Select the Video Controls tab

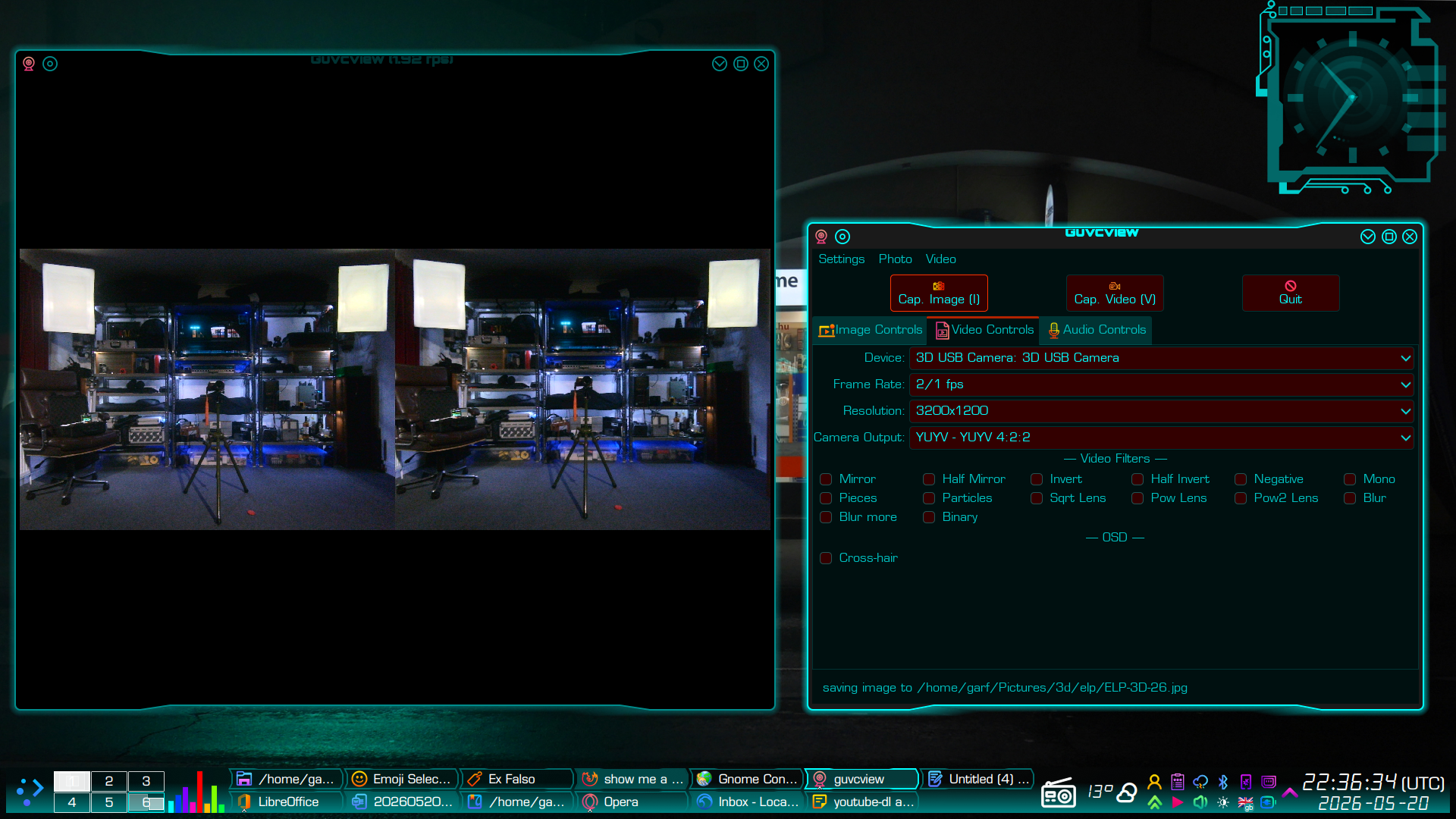(x=984, y=330)
